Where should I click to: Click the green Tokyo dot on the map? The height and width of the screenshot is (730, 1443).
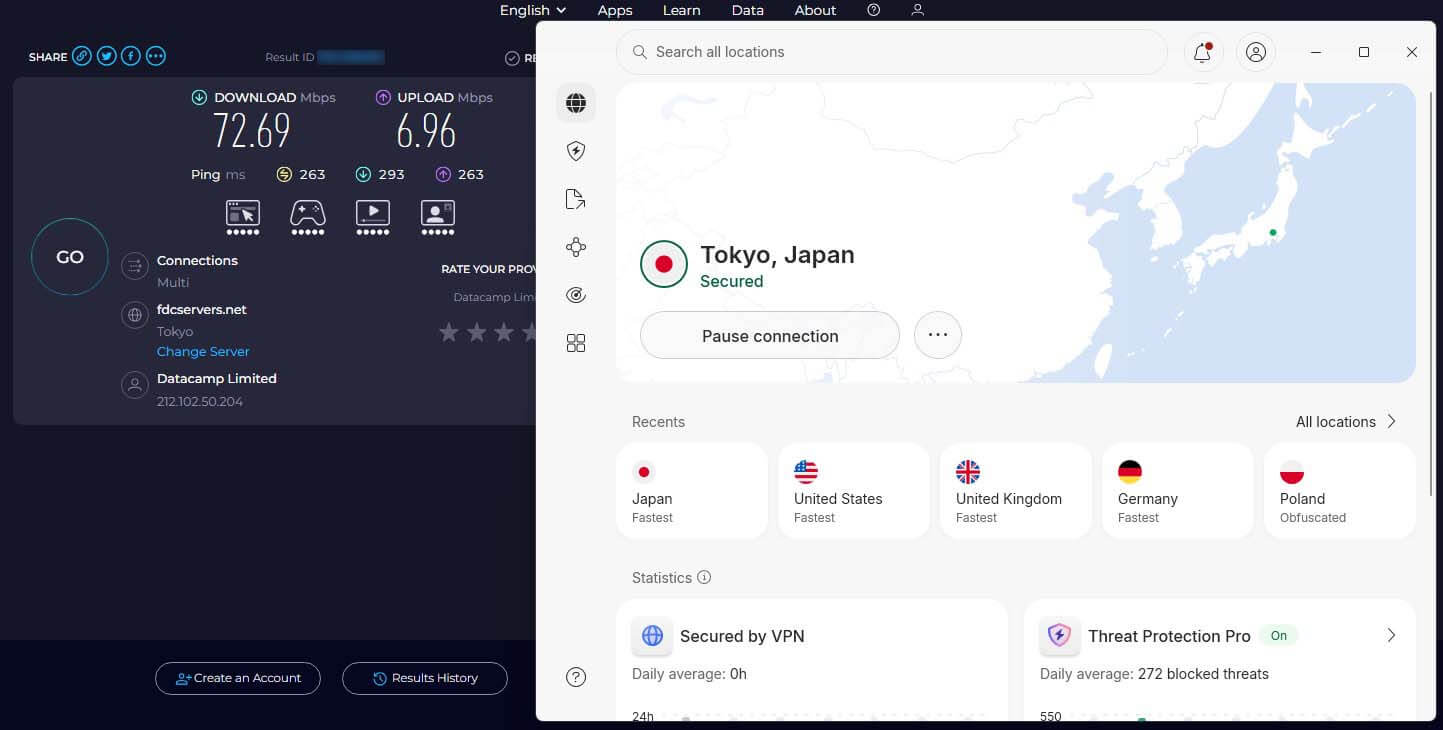coord(1273,232)
